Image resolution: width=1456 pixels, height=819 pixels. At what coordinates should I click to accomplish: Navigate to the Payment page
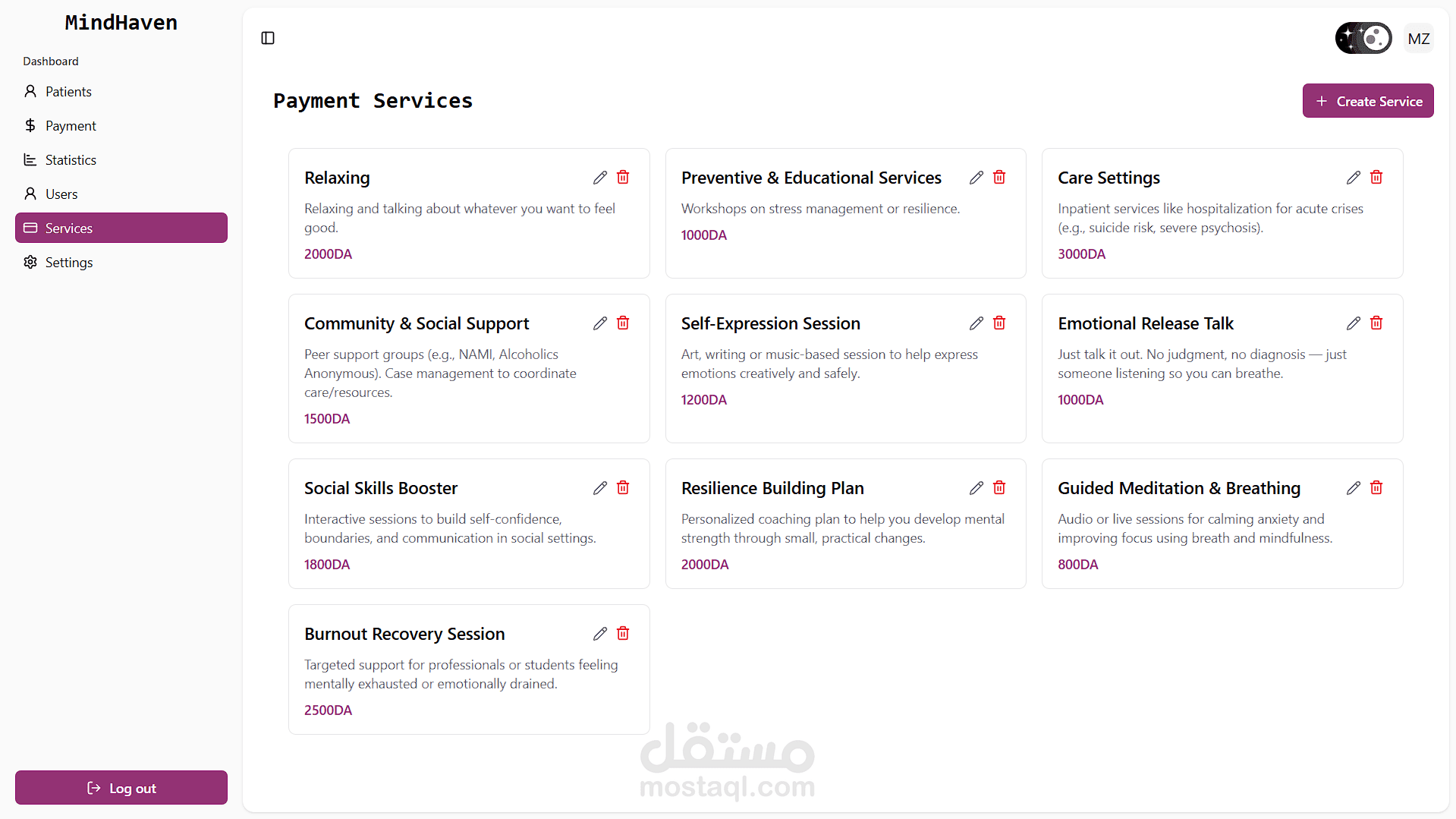pyautogui.click(x=71, y=126)
